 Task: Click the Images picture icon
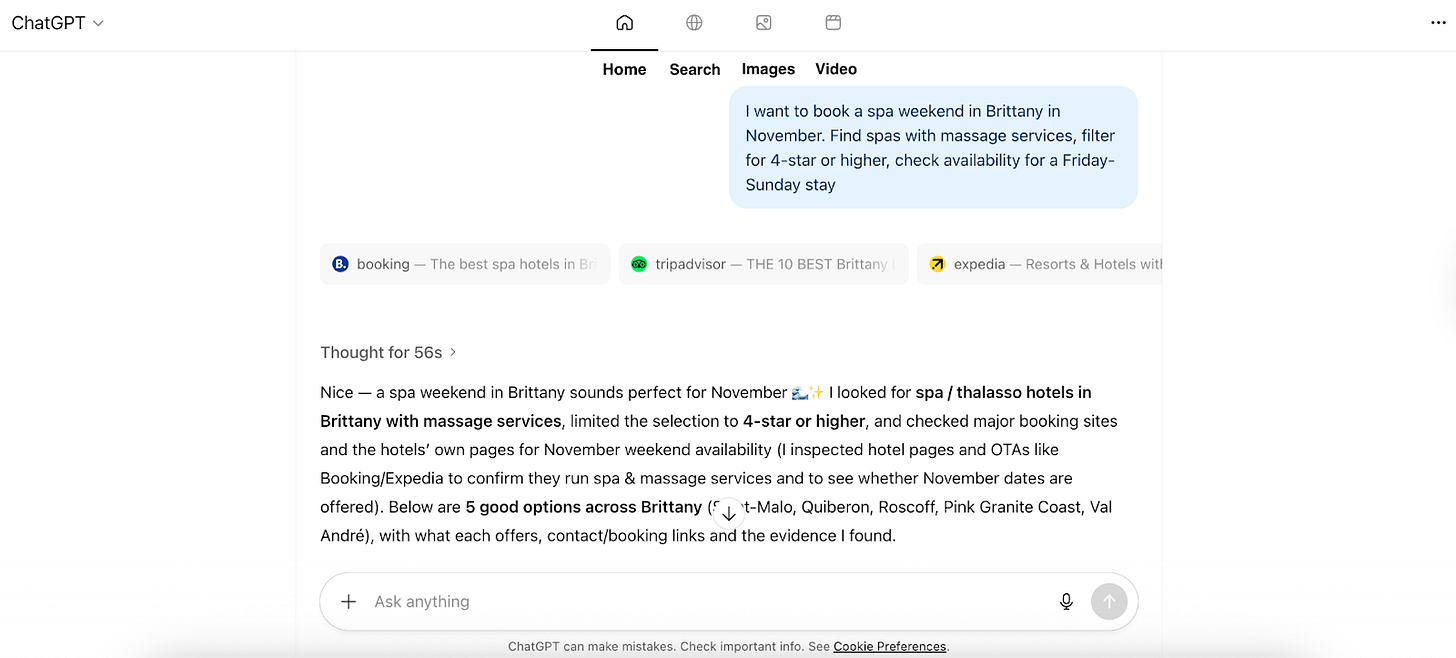(763, 23)
